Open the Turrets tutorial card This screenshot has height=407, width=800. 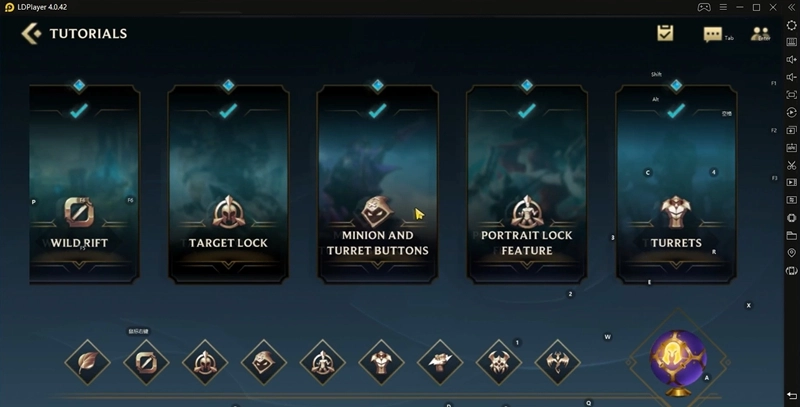(x=676, y=185)
